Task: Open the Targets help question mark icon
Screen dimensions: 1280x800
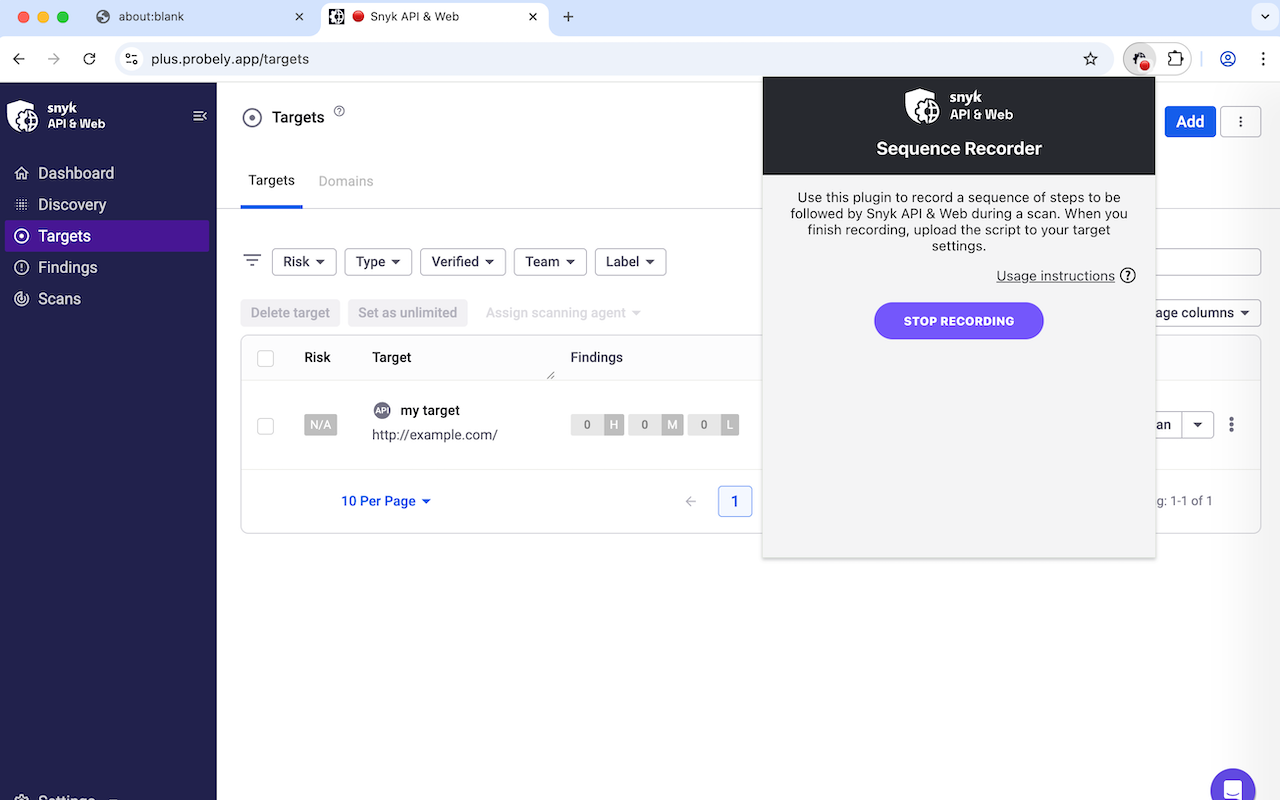Action: click(x=339, y=111)
